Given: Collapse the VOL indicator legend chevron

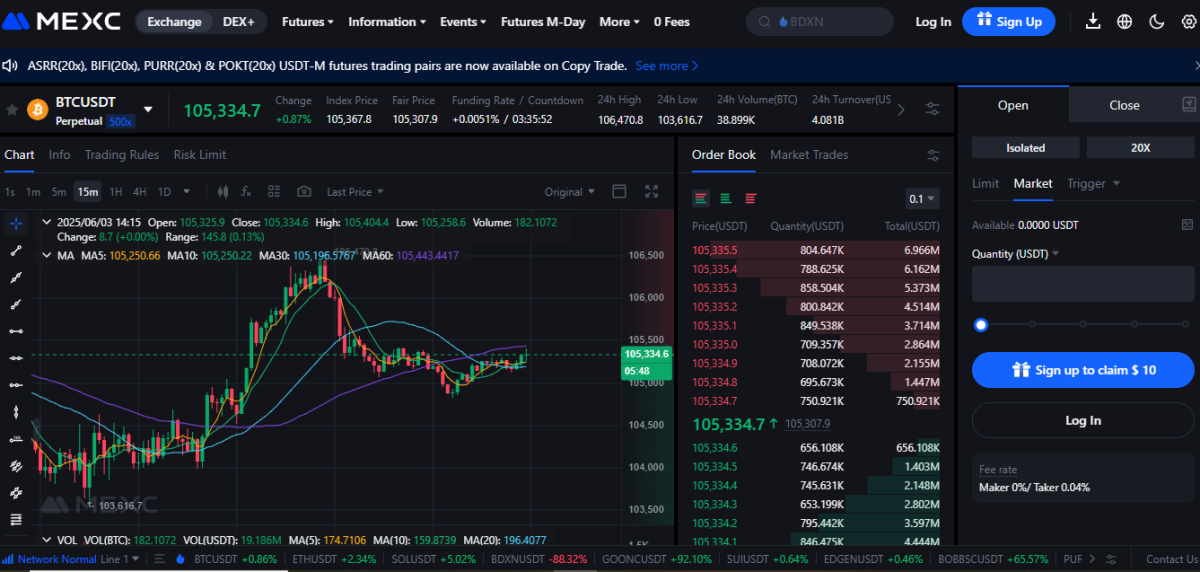Looking at the screenshot, I should [46, 539].
